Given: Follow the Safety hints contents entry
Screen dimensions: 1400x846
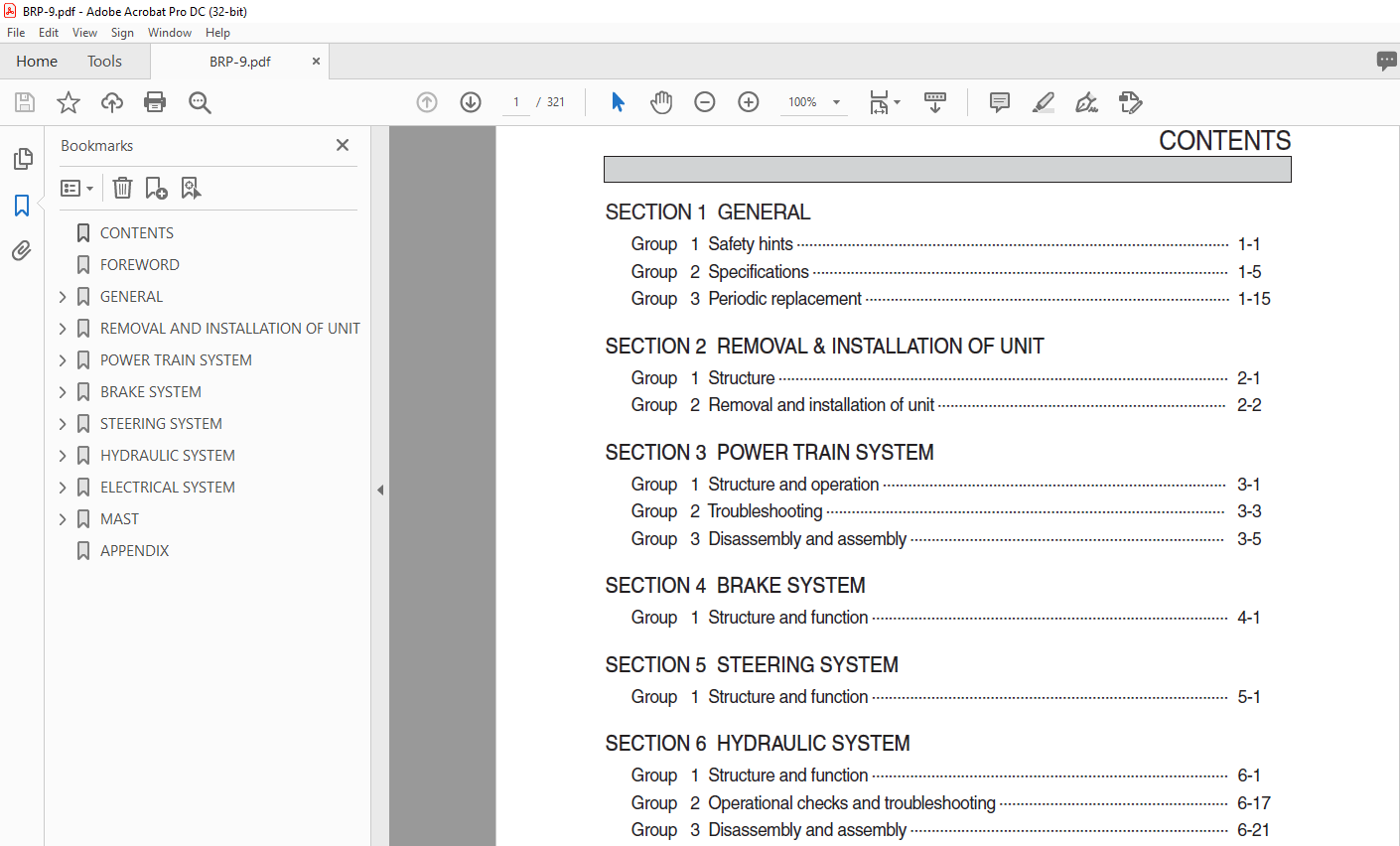Looking at the screenshot, I should pos(751,244).
